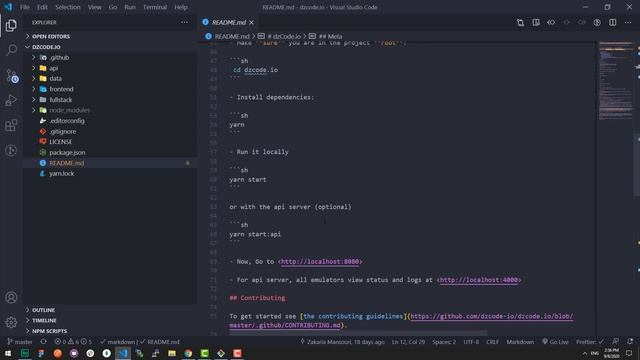
Task: Open the GitLens view in activity bar
Action: click(11, 151)
